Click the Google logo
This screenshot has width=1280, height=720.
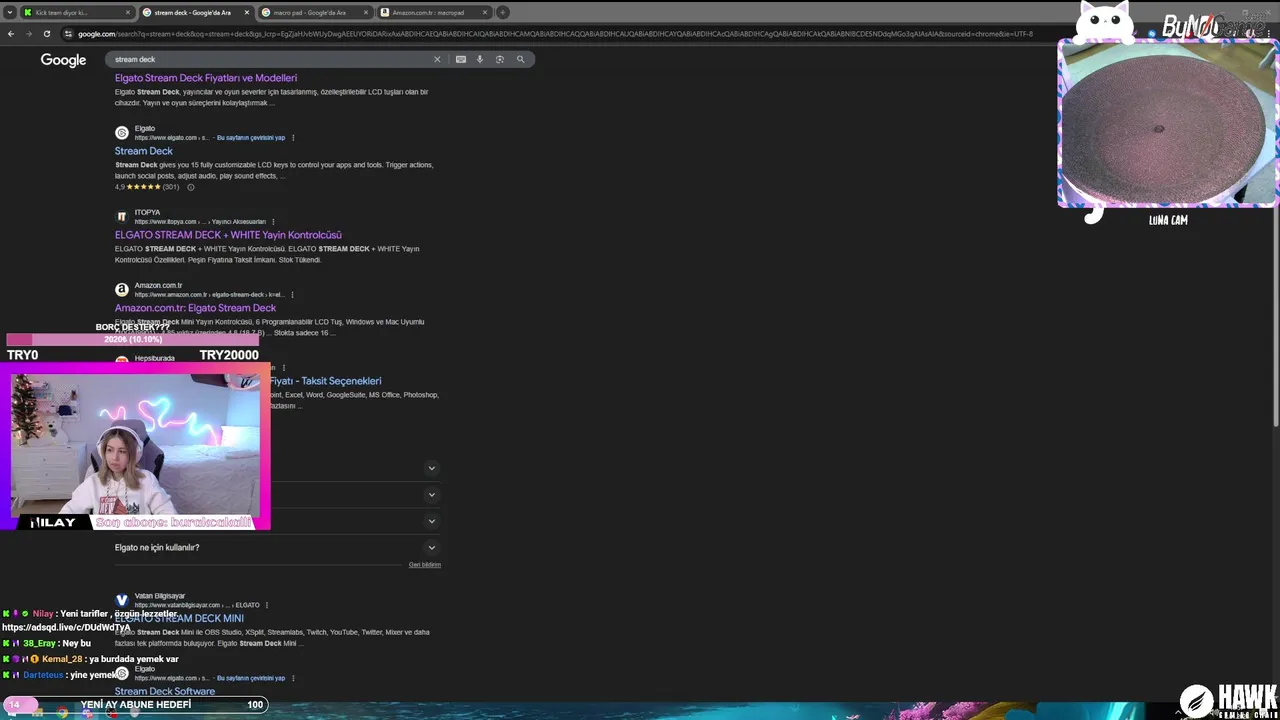(63, 60)
